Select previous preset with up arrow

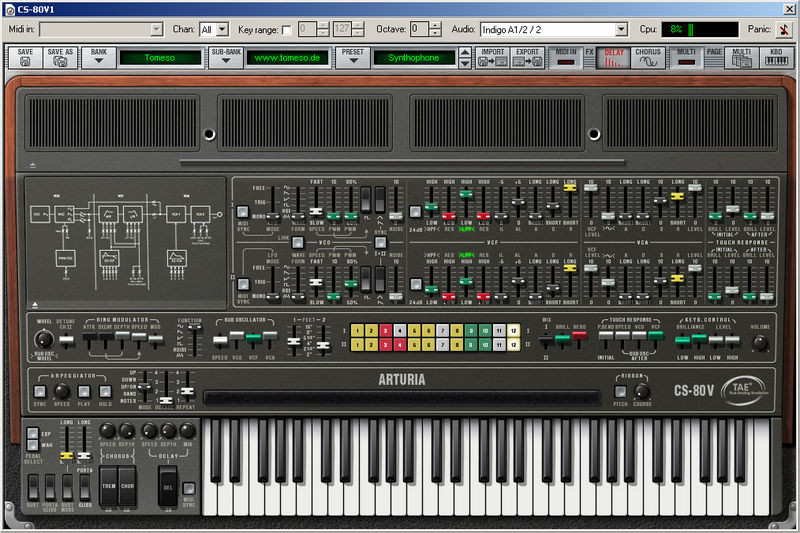465,52
